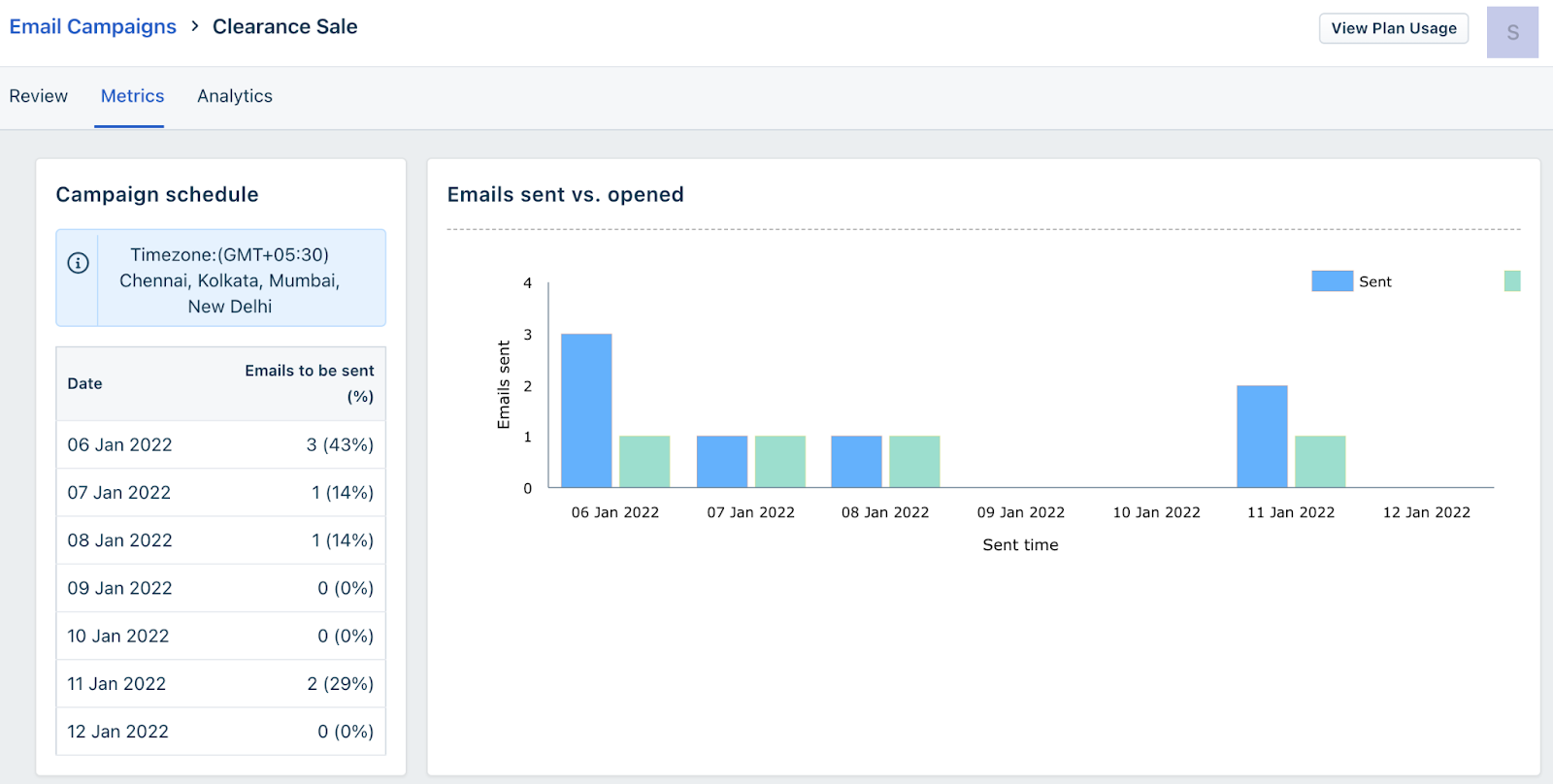Click the green opened bar for 07 Jan 2022
This screenshot has width=1553, height=784.
click(780, 462)
